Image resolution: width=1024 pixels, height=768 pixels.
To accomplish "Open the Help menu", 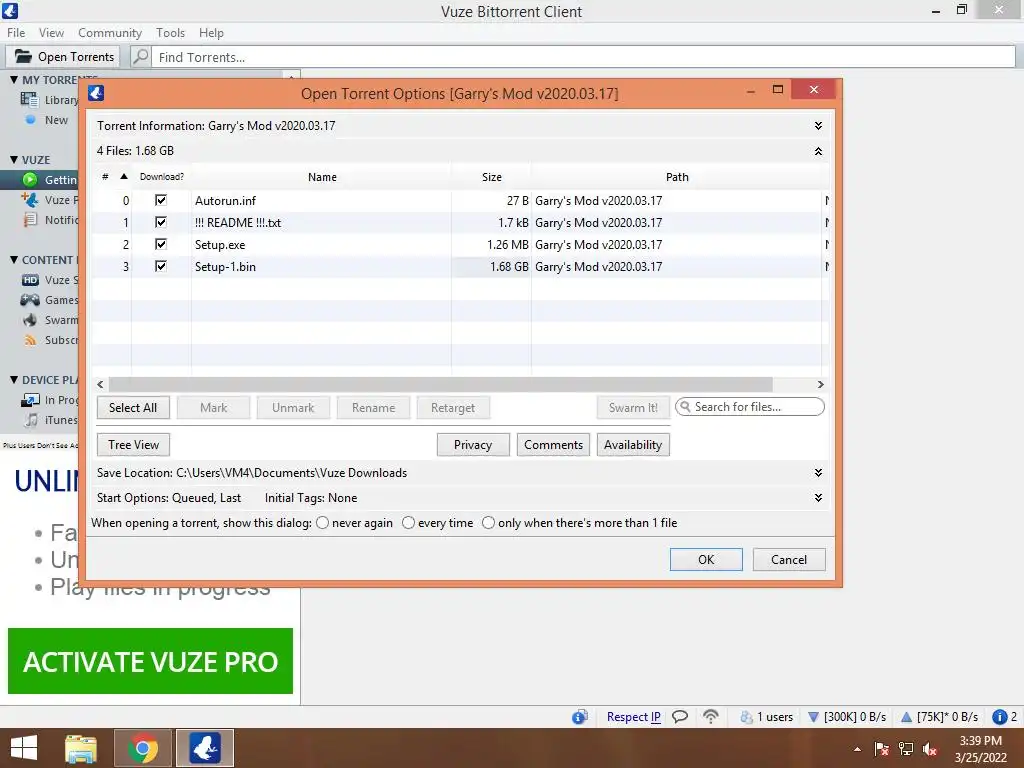I will [211, 33].
